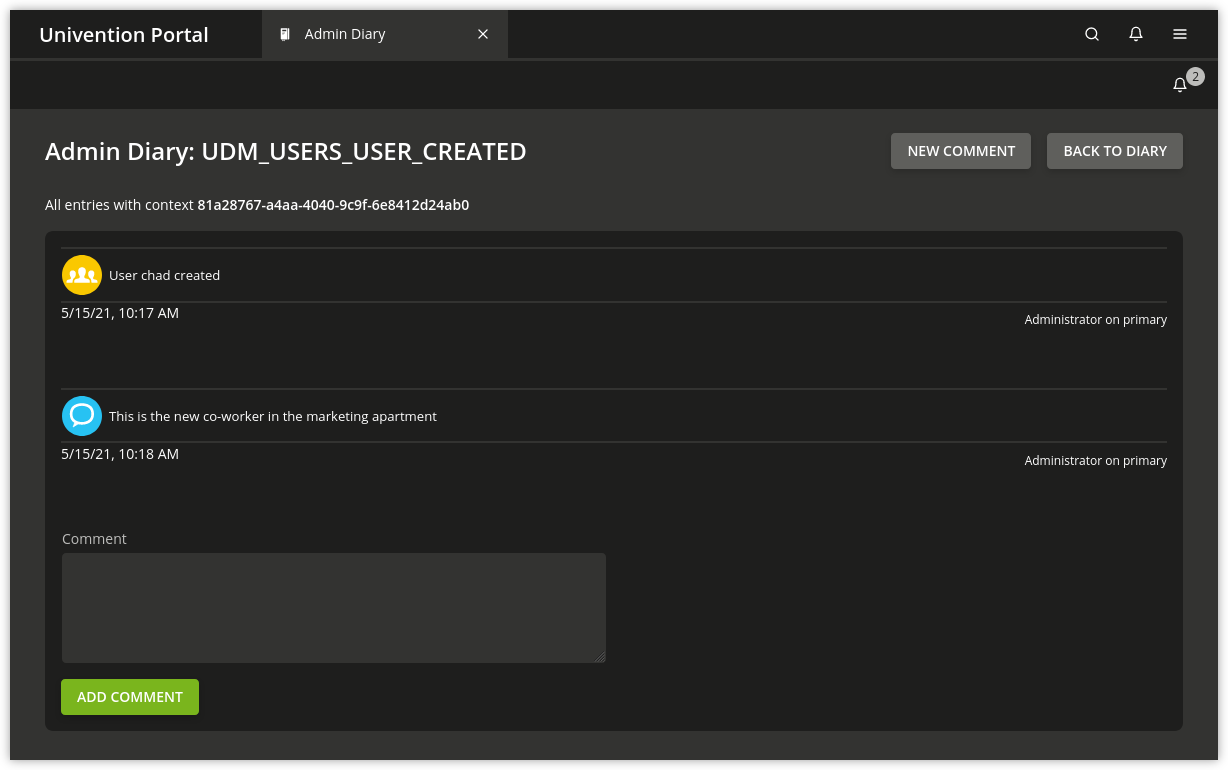Go to Univention Portal home tab

pos(124,34)
